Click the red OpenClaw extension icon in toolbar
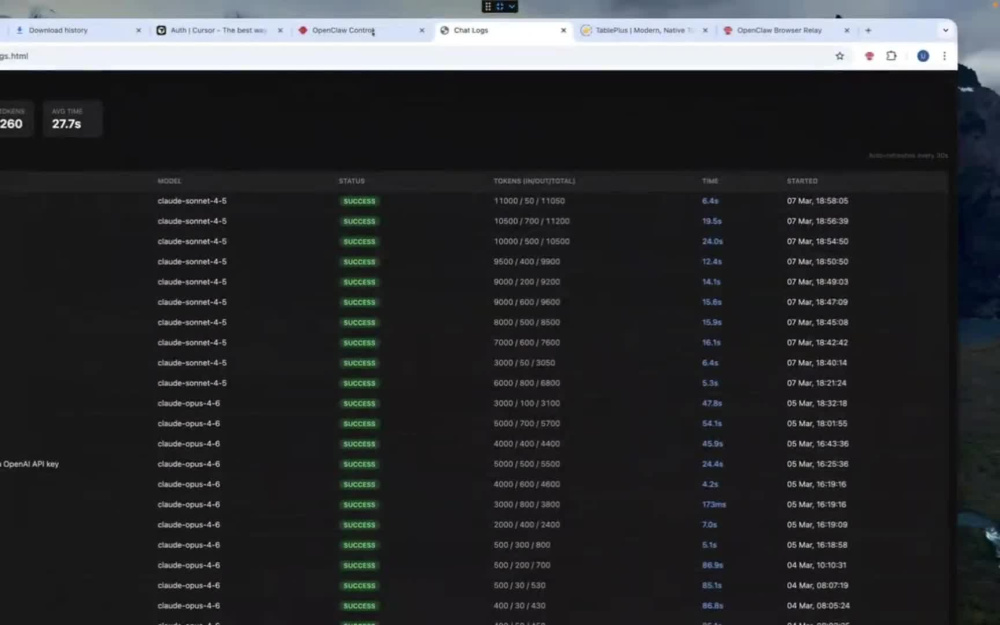Image resolution: width=1000 pixels, height=625 pixels. click(x=869, y=56)
